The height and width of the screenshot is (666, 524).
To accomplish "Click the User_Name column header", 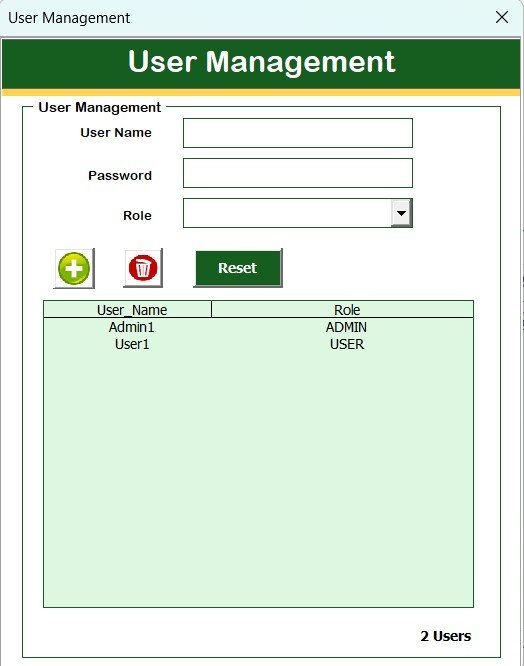I will point(128,310).
